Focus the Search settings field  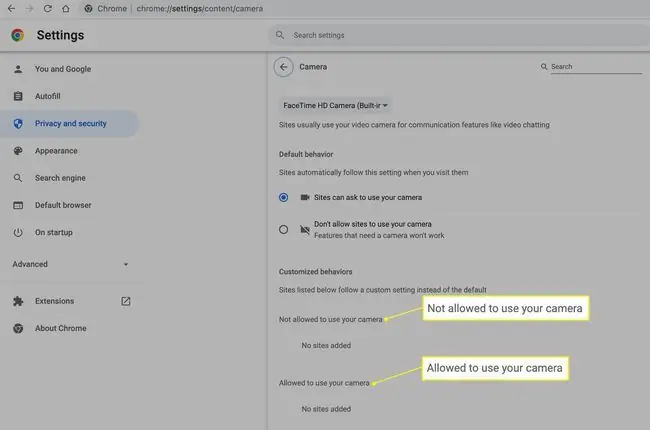[459, 35]
